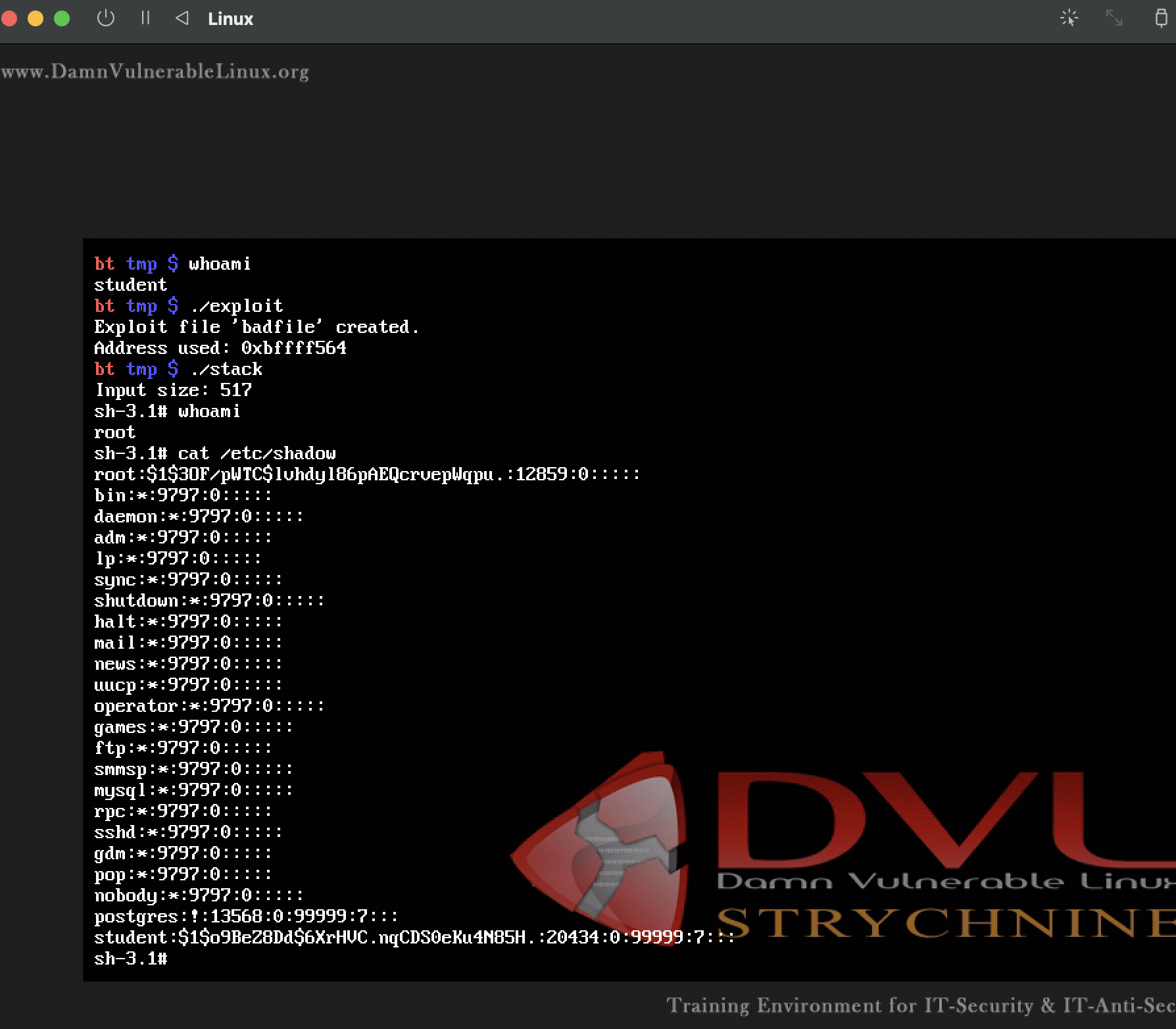Close the Linux VM window
The height and width of the screenshot is (1029, 1176).
(9, 18)
